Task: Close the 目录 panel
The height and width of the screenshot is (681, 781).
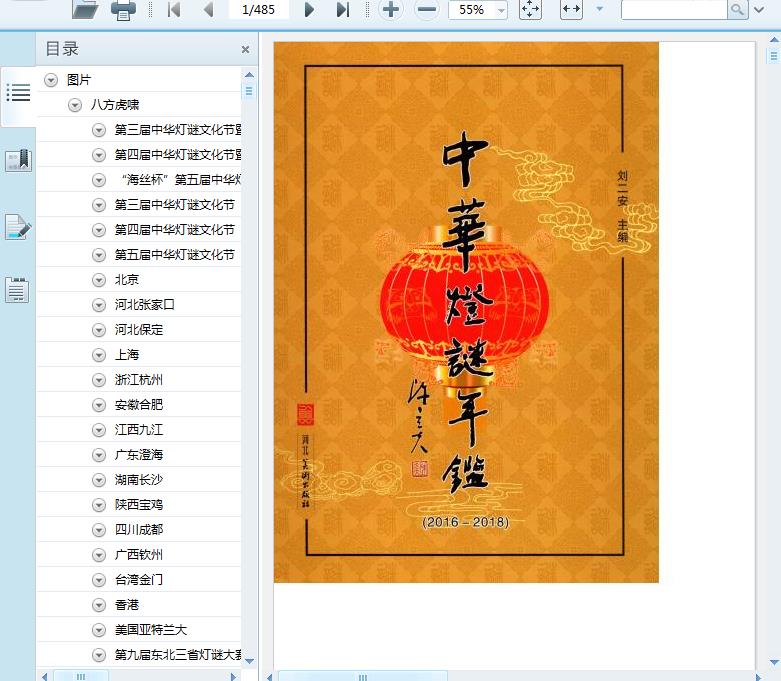Action: click(x=245, y=49)
